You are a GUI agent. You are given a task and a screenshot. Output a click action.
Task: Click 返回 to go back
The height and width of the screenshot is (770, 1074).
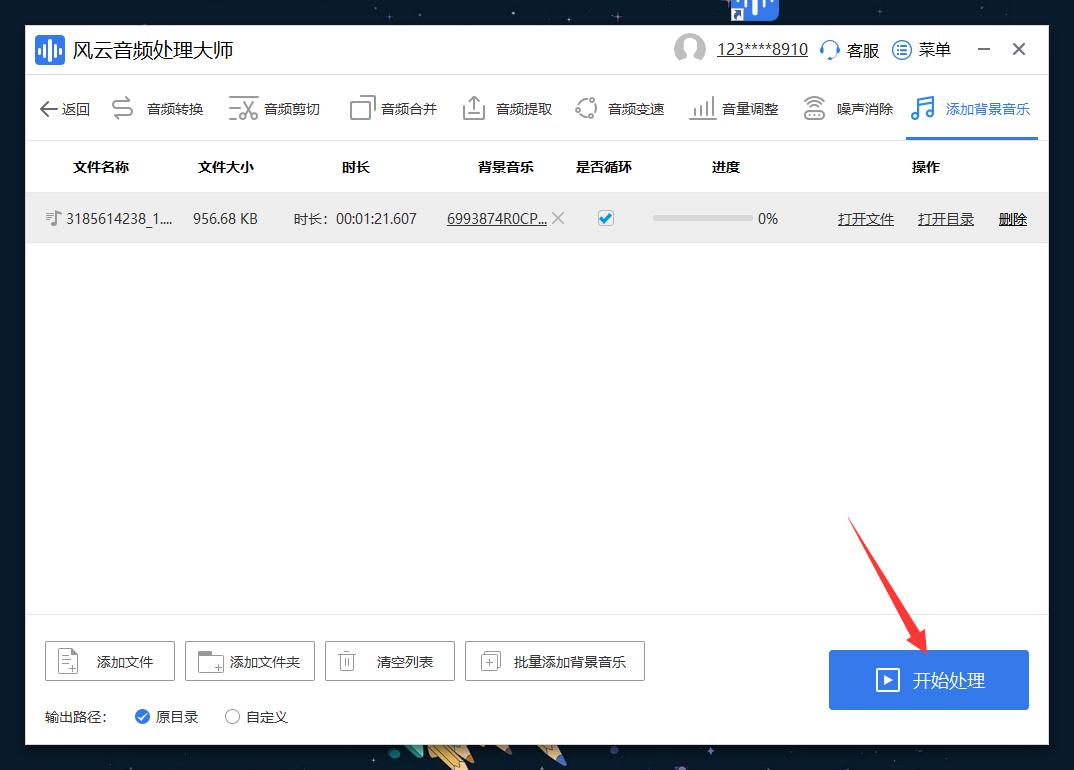point(64,108)
